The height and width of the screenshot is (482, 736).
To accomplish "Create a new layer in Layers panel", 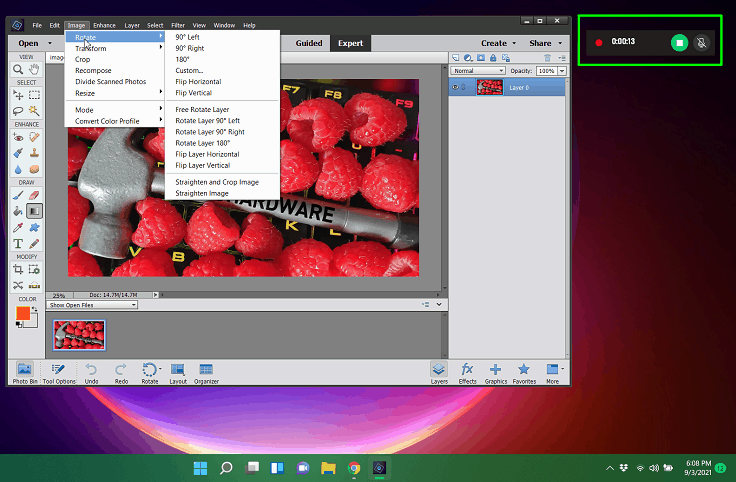I will 455,58.
